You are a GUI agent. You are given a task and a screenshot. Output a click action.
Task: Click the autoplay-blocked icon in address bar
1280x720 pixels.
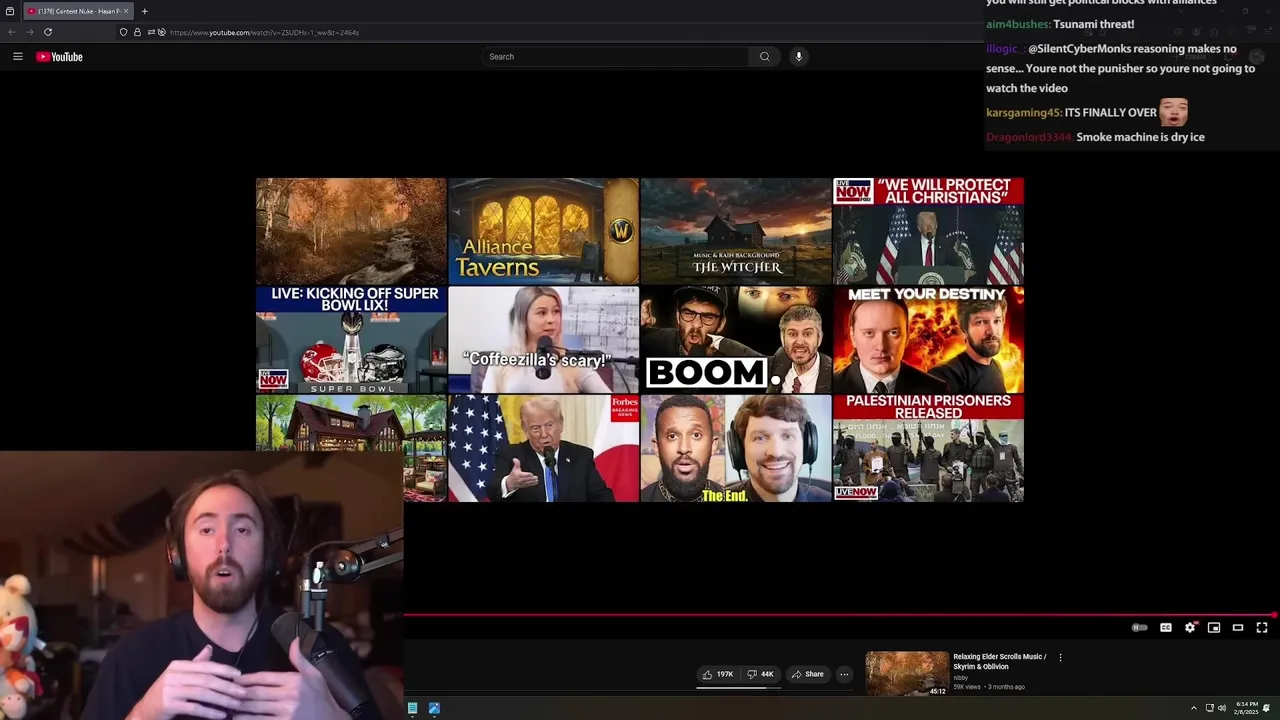pyautogui.click(x=161, y=32)
